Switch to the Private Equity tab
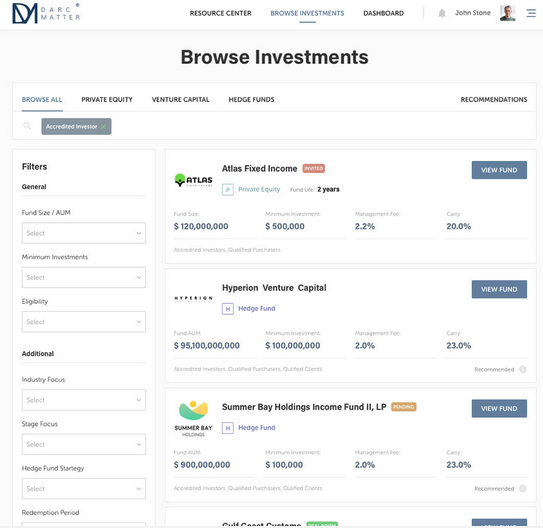The width and height of the screenshot is (543, 528). pyautogui.click(x=107, y=100)
